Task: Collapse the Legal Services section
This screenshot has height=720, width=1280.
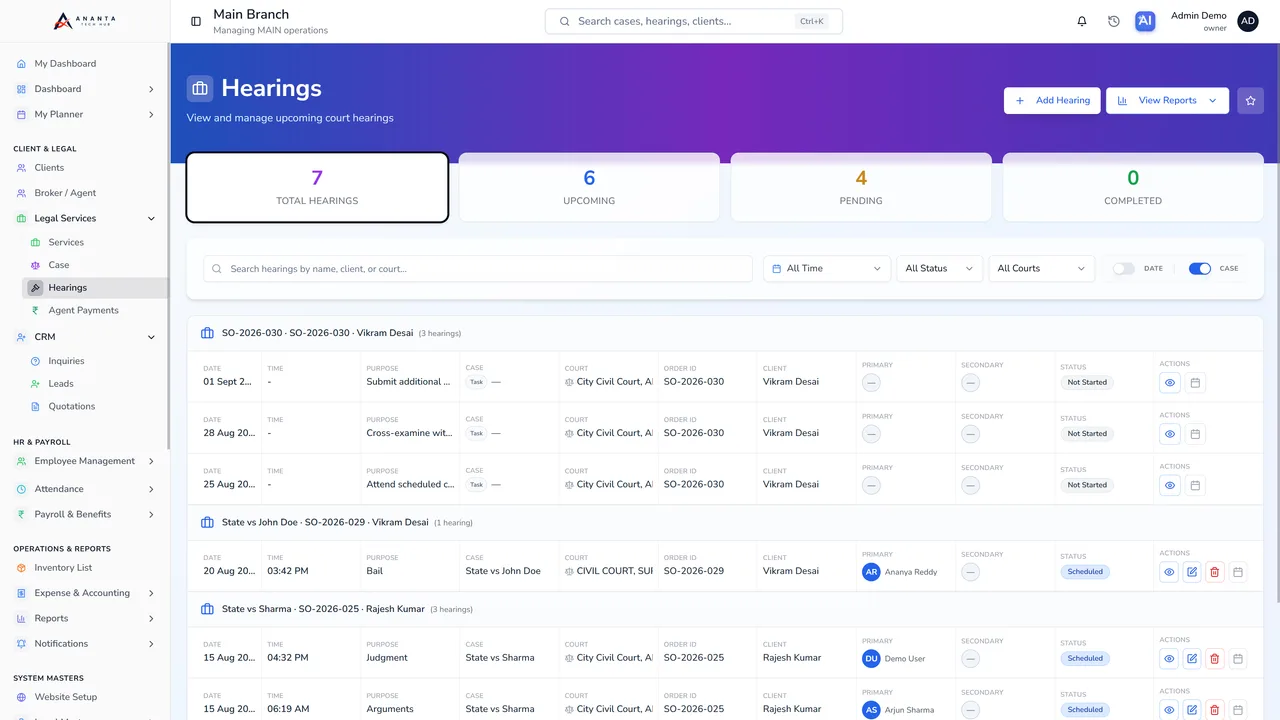Action: (85, 218)
